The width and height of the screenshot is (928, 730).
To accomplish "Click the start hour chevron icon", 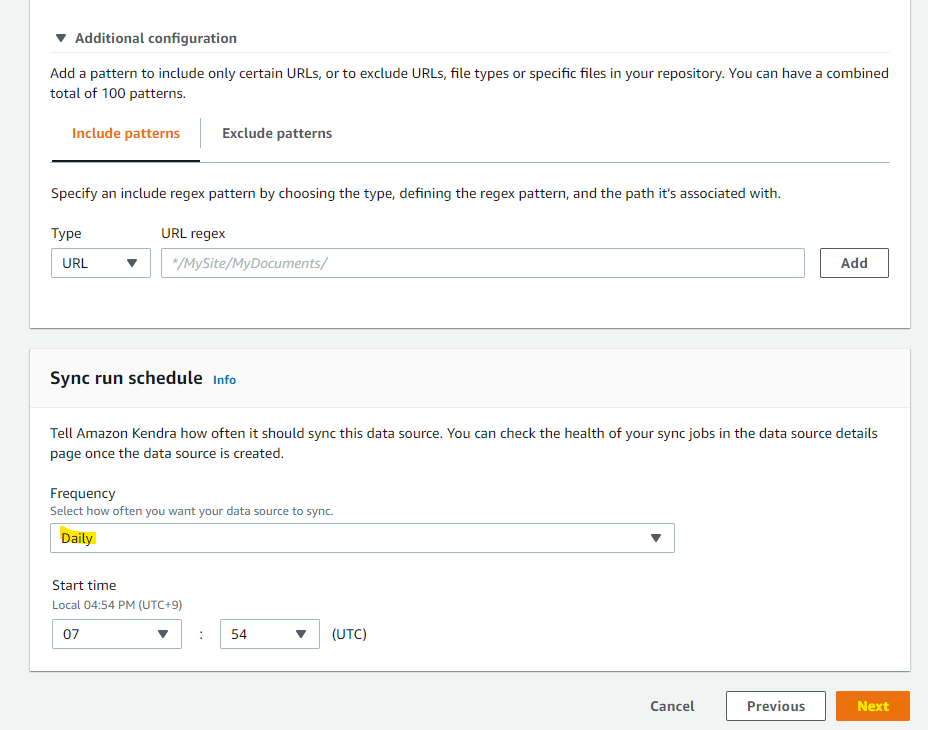I will (163, 634).
